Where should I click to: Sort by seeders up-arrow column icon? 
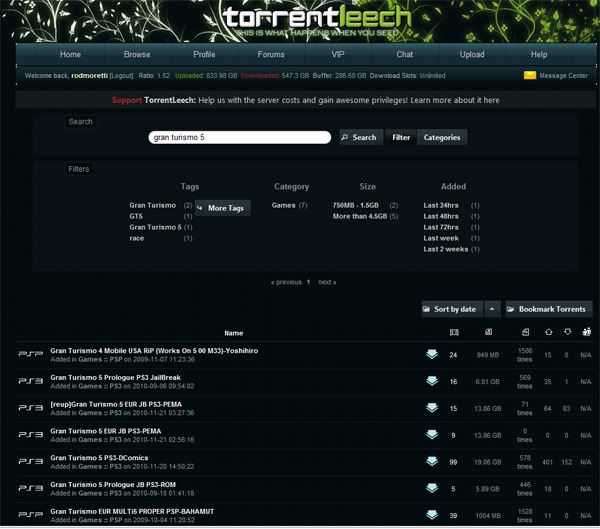pos(548,332)
